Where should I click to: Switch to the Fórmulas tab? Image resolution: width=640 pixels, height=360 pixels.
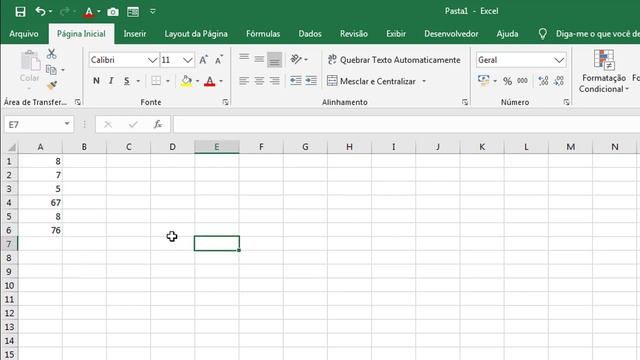tap(263, 34)
